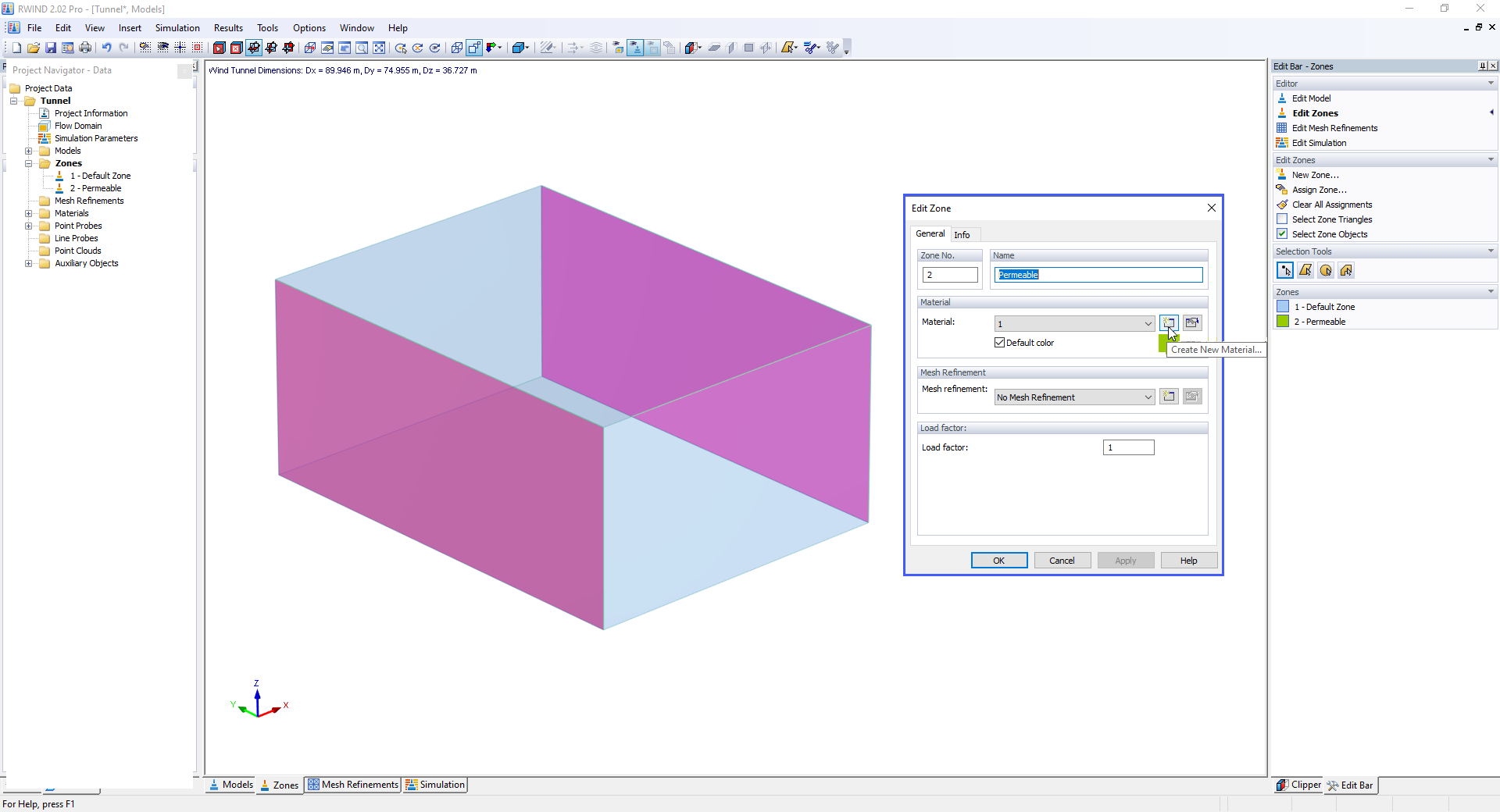Image resolution: width=1500 pixels, height=812 pixels.
Task: Edit the selected material icon button
Action: coord(1192,323)
